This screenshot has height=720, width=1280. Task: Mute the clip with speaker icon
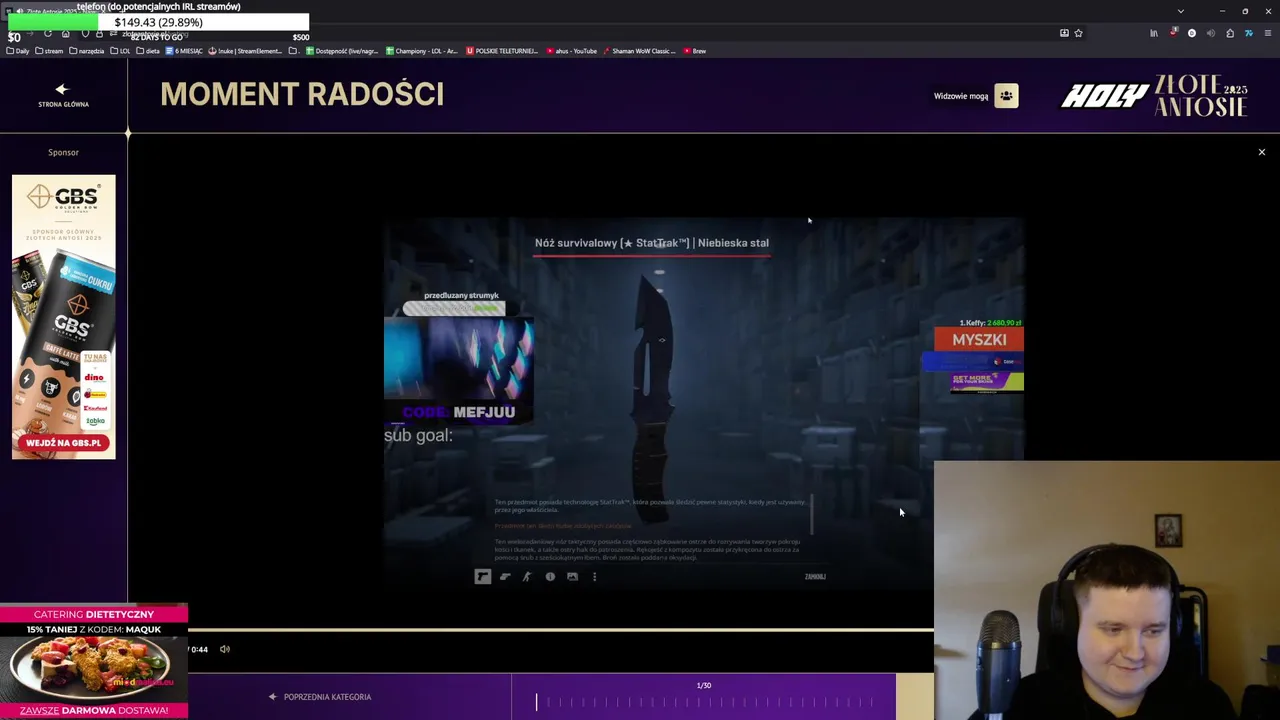point(225,649)
